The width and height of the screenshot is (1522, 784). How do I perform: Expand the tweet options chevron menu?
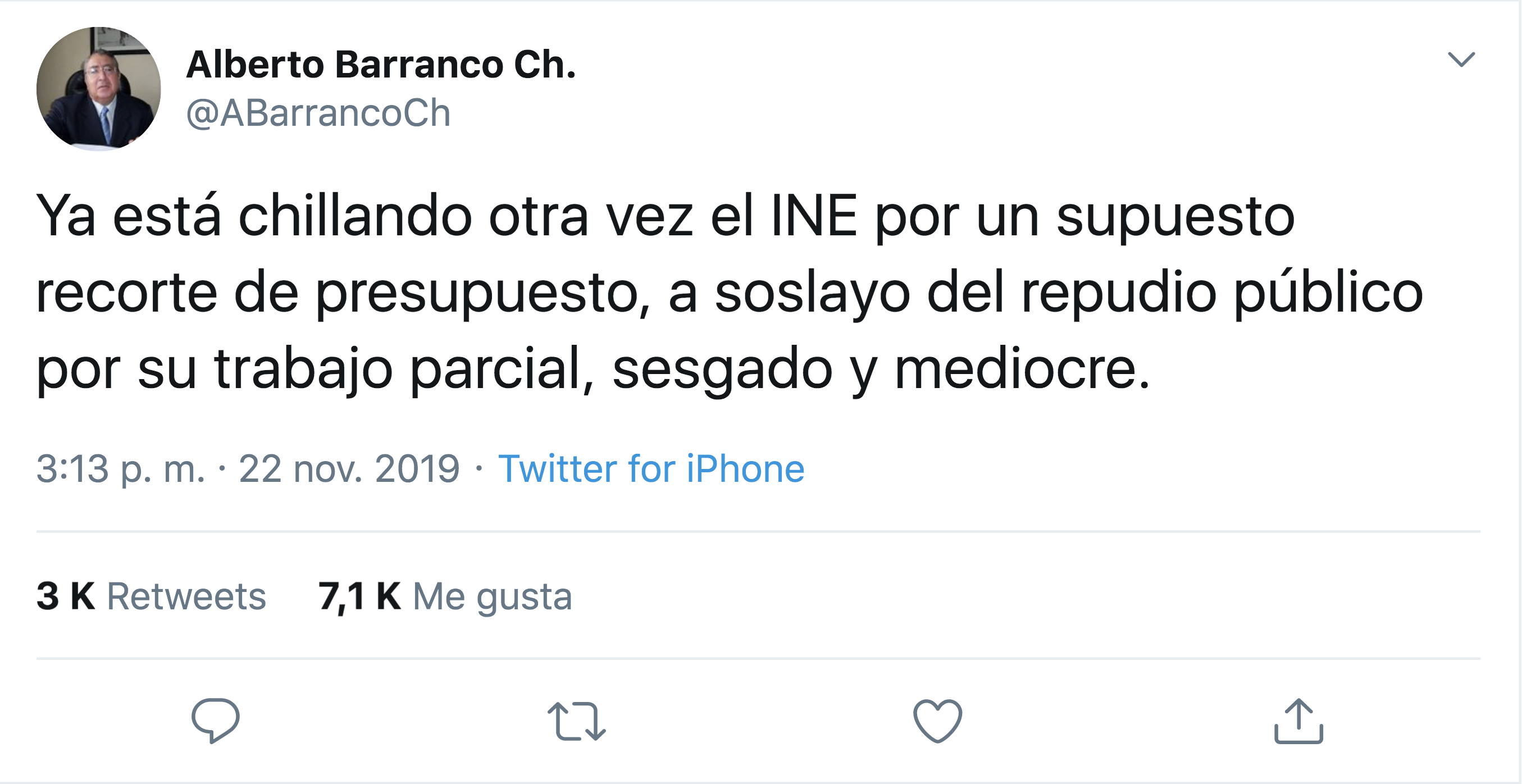1461,59
